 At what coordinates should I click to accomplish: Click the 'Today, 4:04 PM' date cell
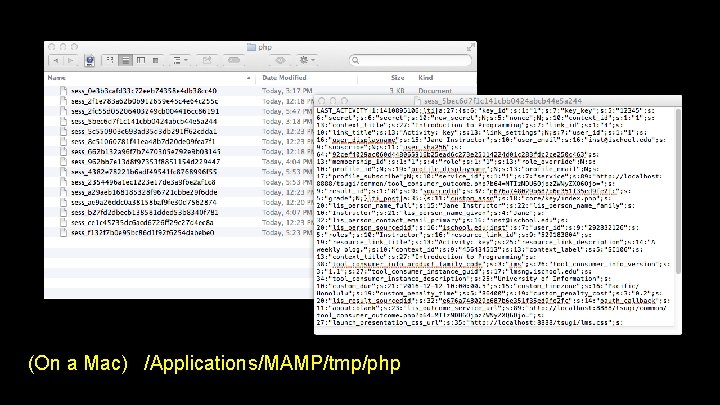[287, 162]
